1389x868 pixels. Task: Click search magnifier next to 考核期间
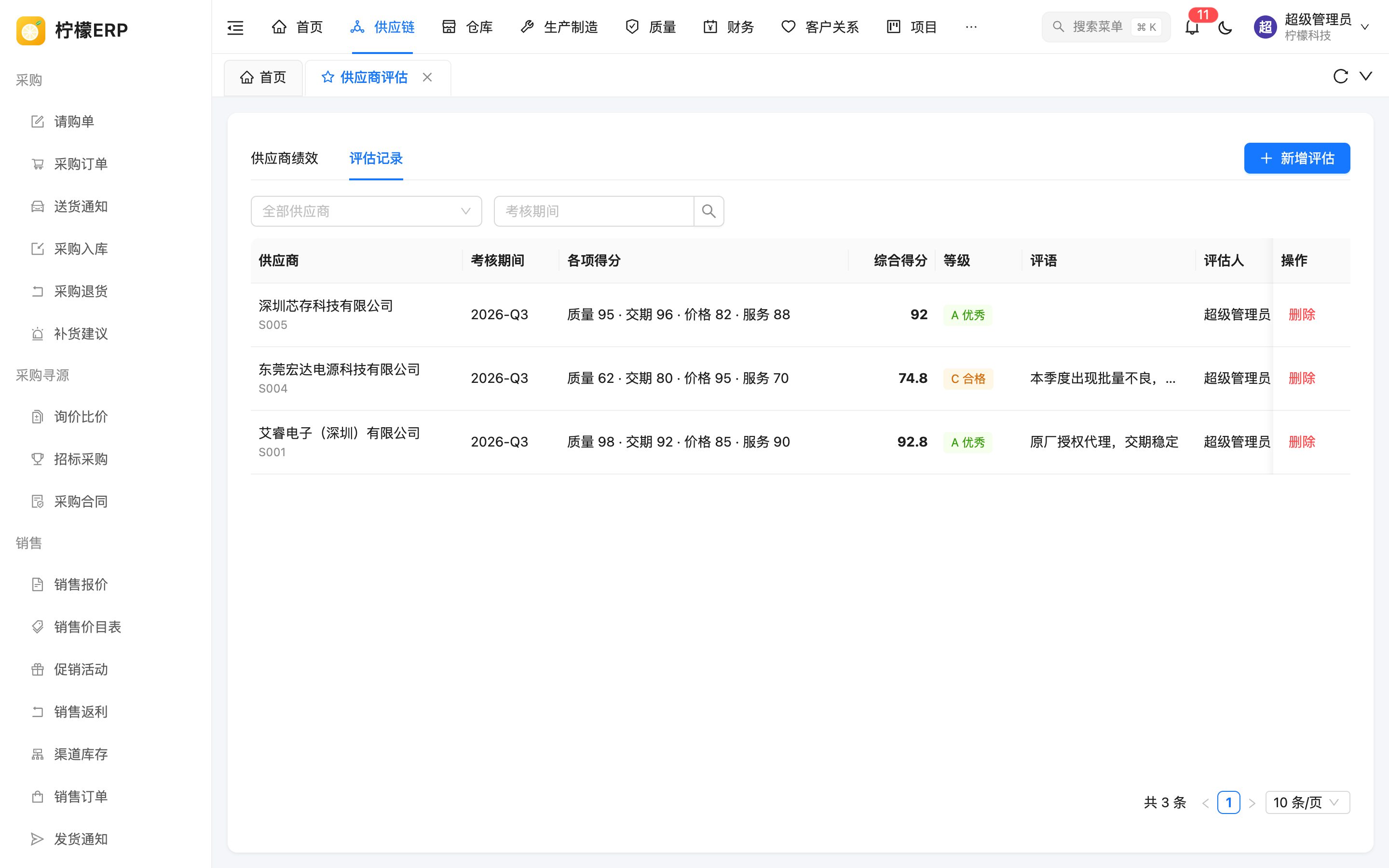(x=709, y=211)
